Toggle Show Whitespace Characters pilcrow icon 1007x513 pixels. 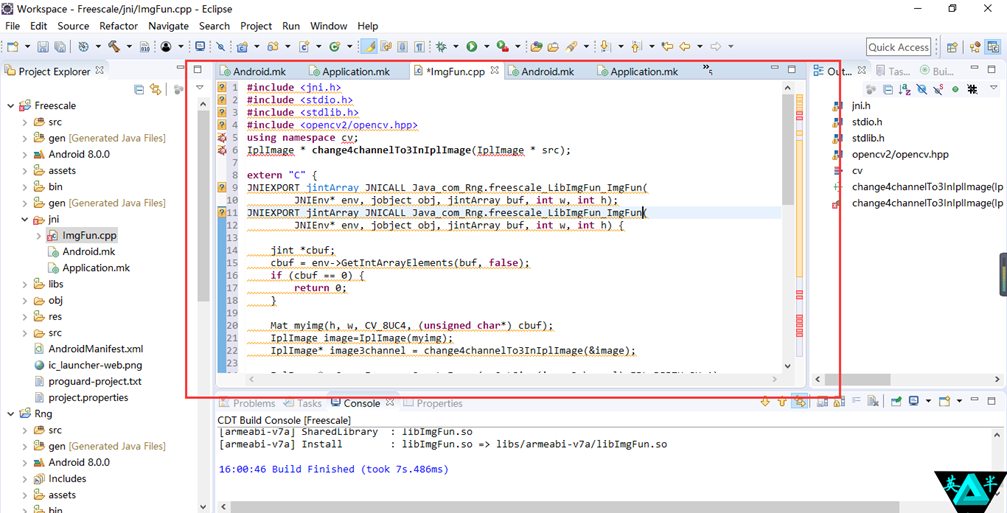coord(419,47)
